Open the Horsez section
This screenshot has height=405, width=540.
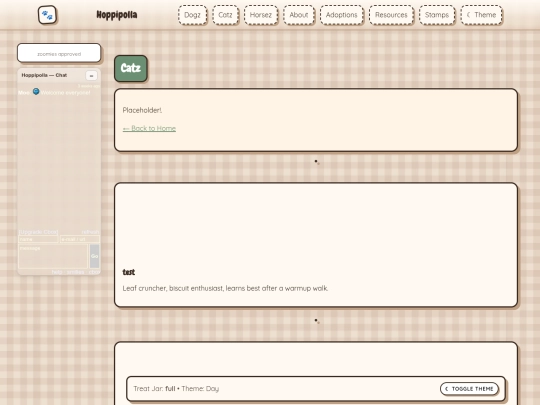pos(261,15)
